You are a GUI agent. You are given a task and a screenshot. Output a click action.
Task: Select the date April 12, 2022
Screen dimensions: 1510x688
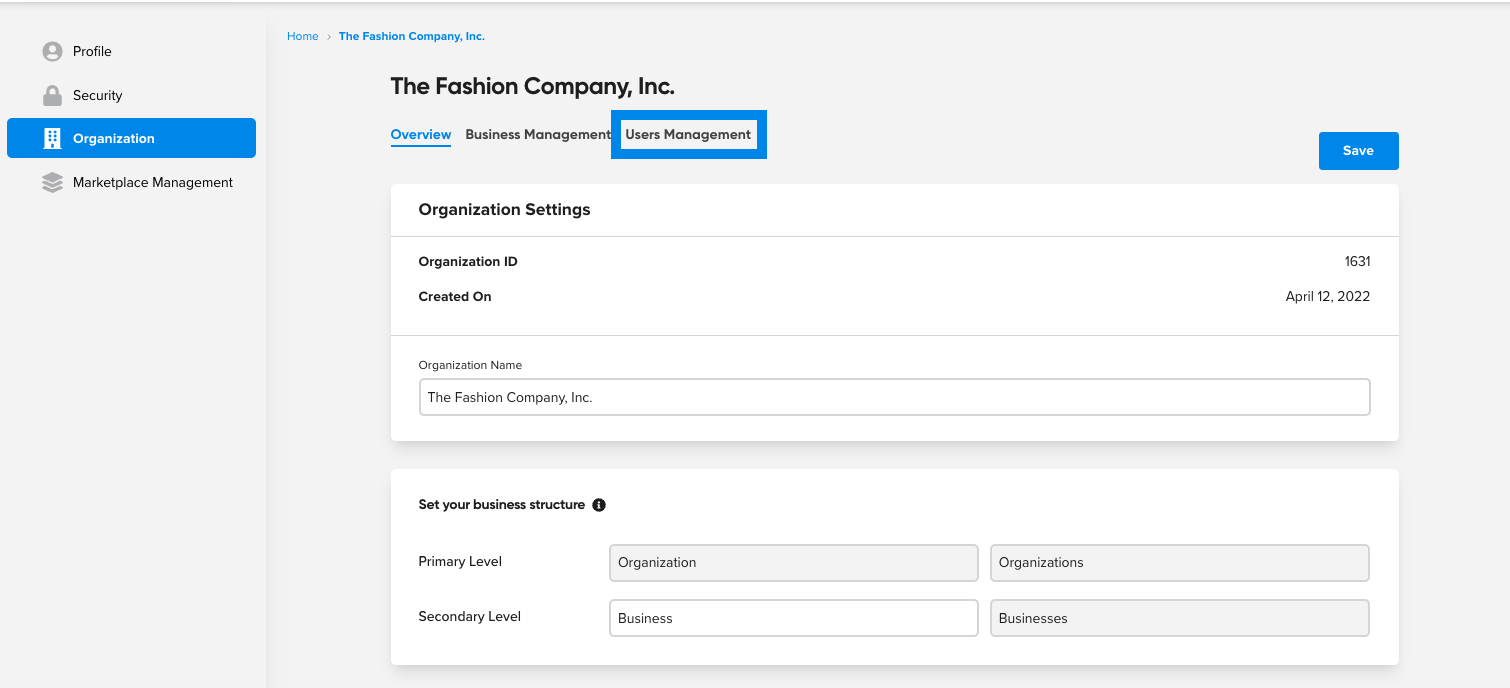1328,297
